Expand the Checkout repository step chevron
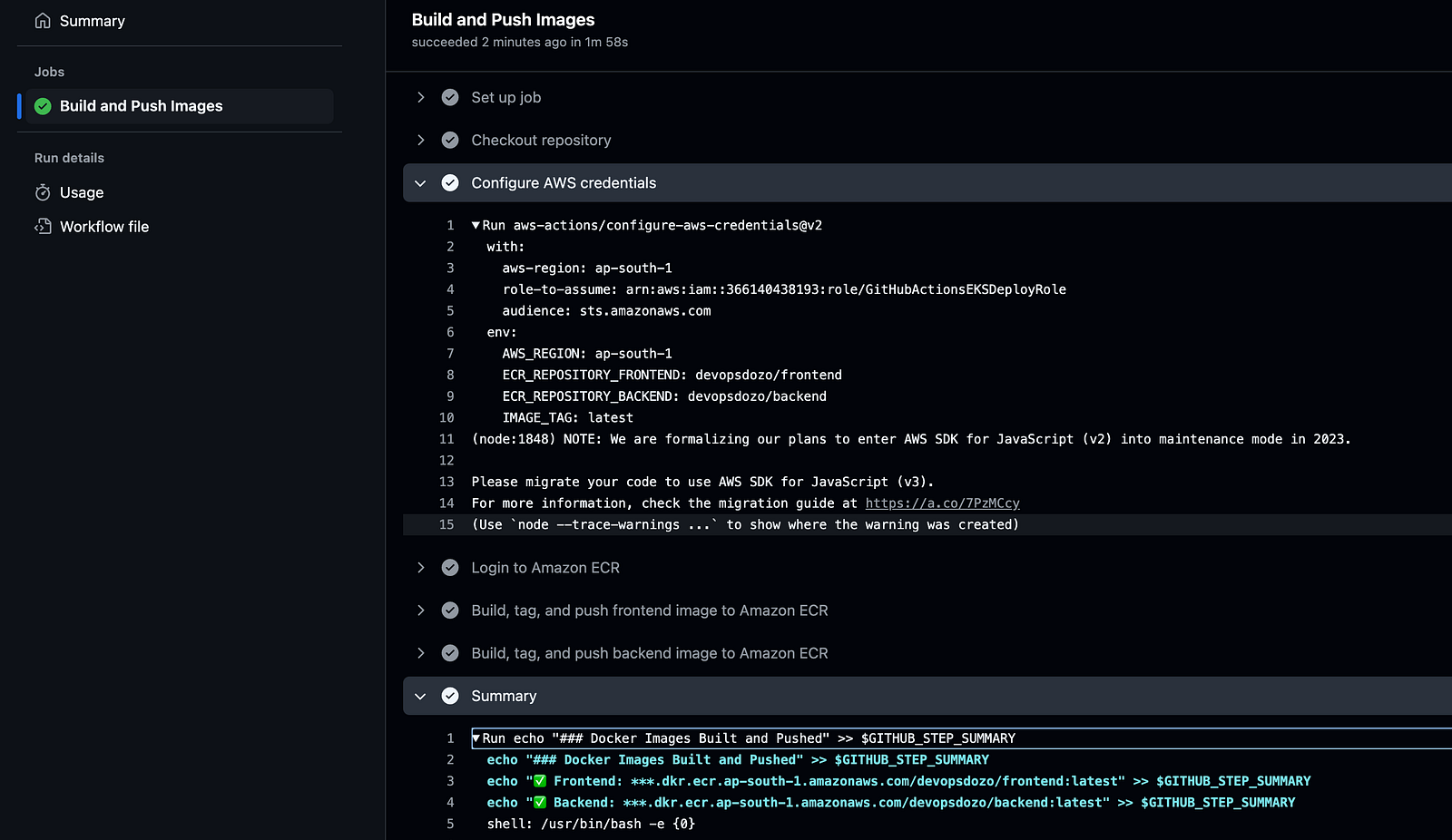Viewport: 1452px width, 840px height. pyautogui.click(x=421, y=140)
